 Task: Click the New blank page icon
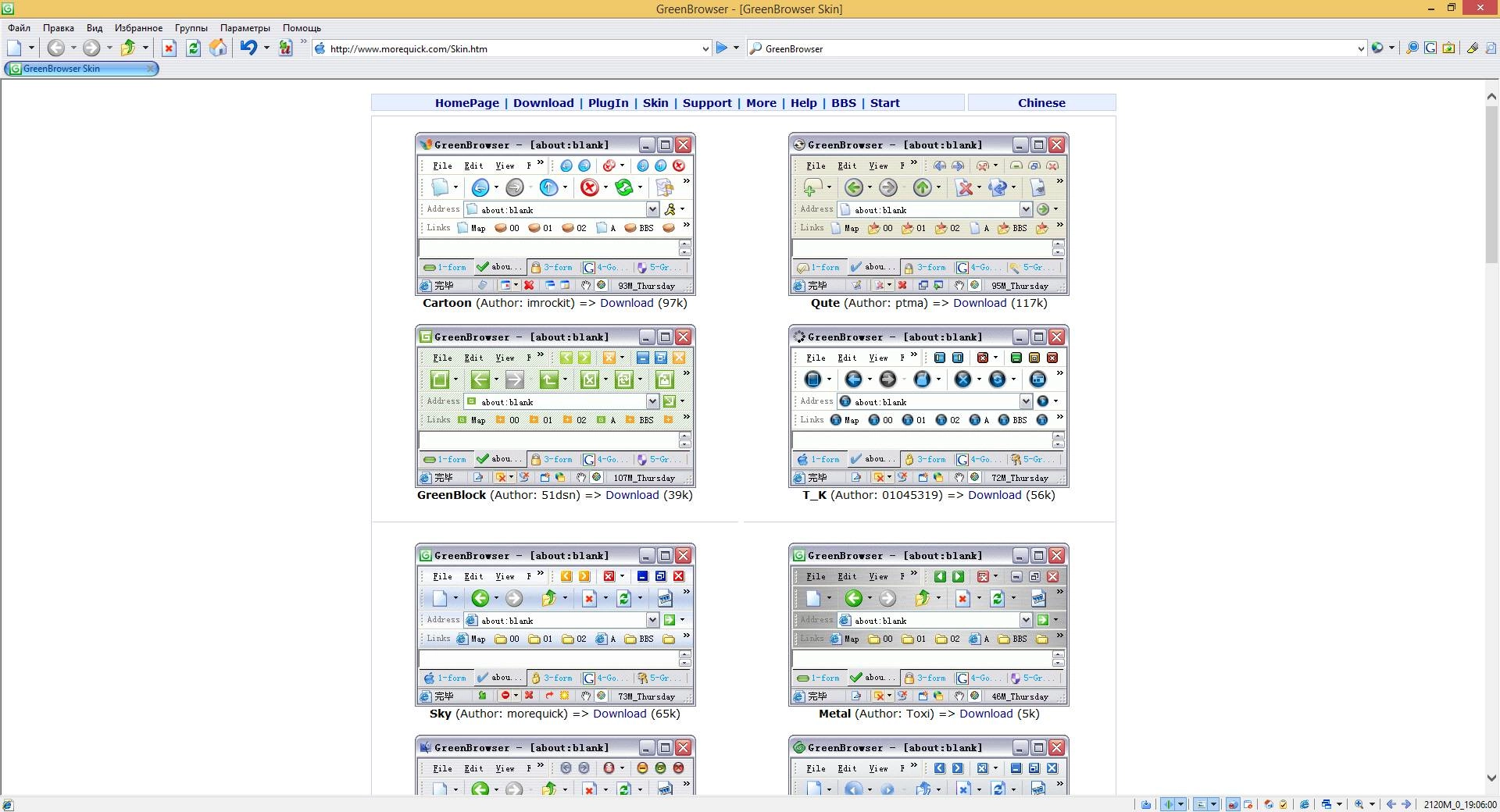tap(14, 48)
